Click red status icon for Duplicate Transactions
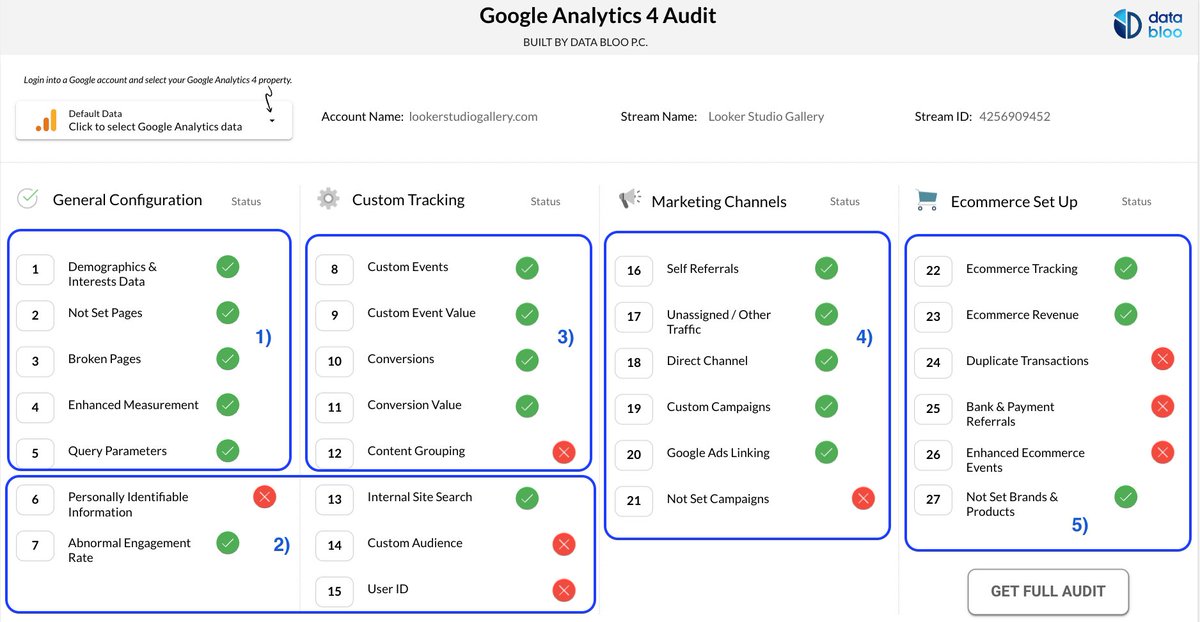This screenshot has height=622, width=1200. pos(1162,360)
